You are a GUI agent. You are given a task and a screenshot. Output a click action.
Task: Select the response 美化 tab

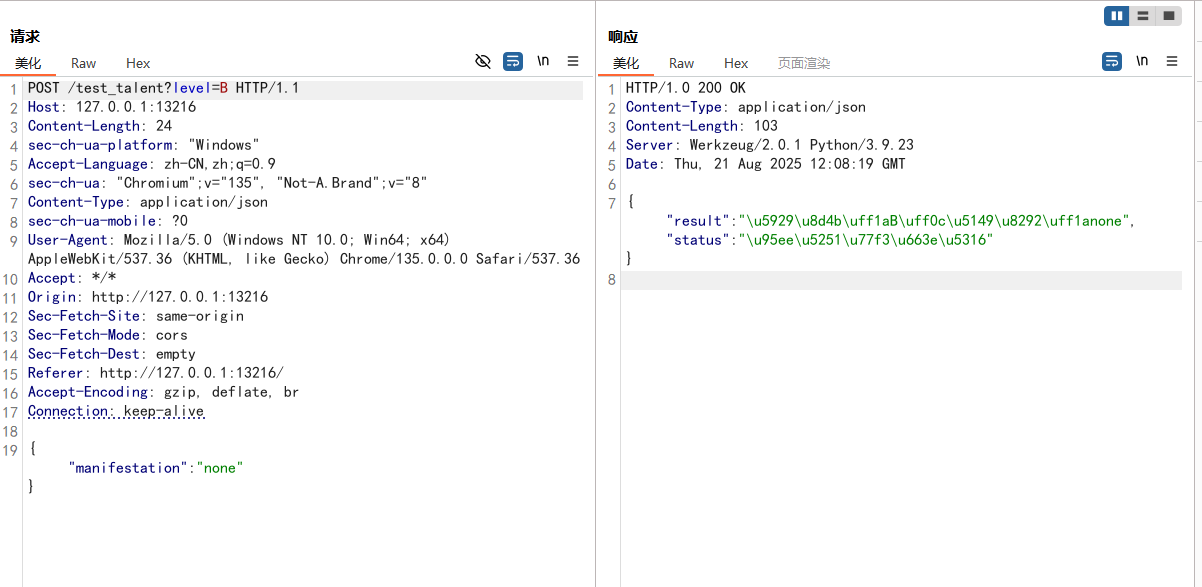click(626, 63)
